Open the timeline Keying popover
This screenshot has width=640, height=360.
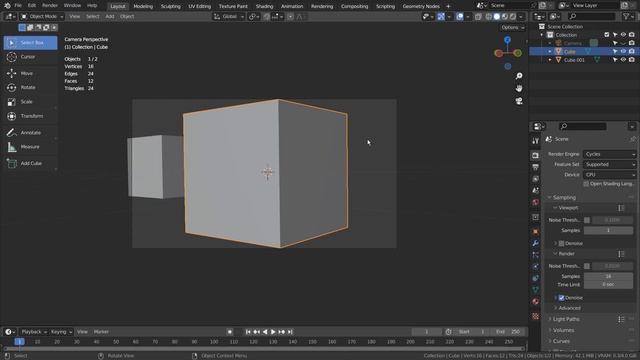(61, 332)
